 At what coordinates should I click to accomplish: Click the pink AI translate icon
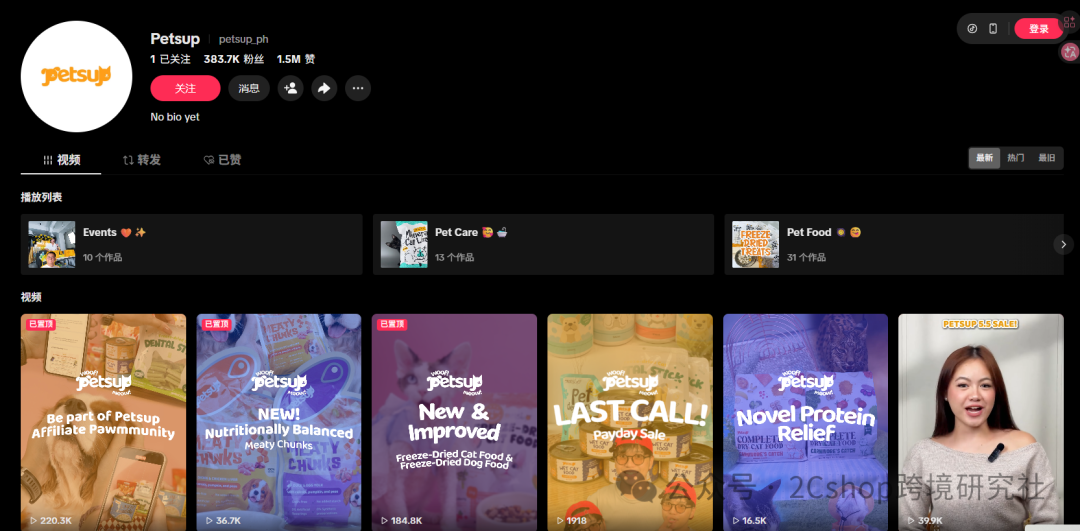coord(1070,51)
